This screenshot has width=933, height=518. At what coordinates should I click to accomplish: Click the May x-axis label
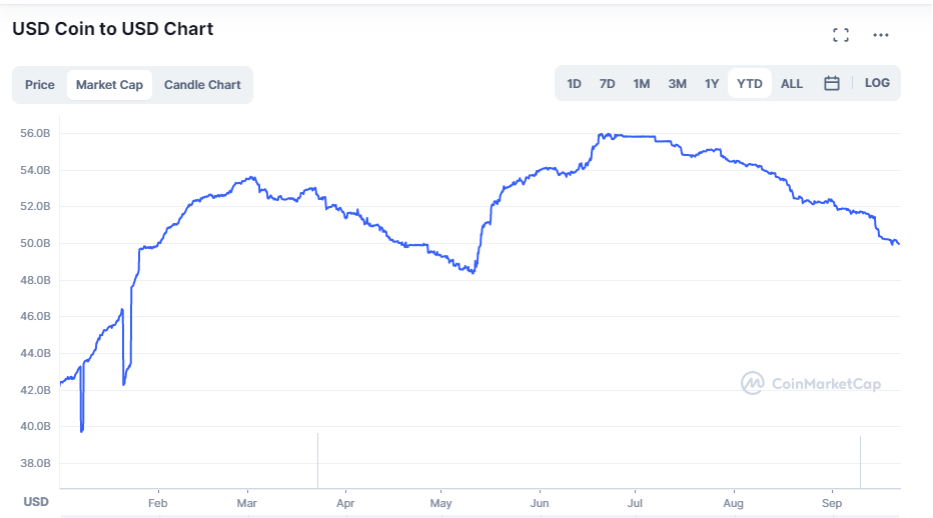(441, 503)
